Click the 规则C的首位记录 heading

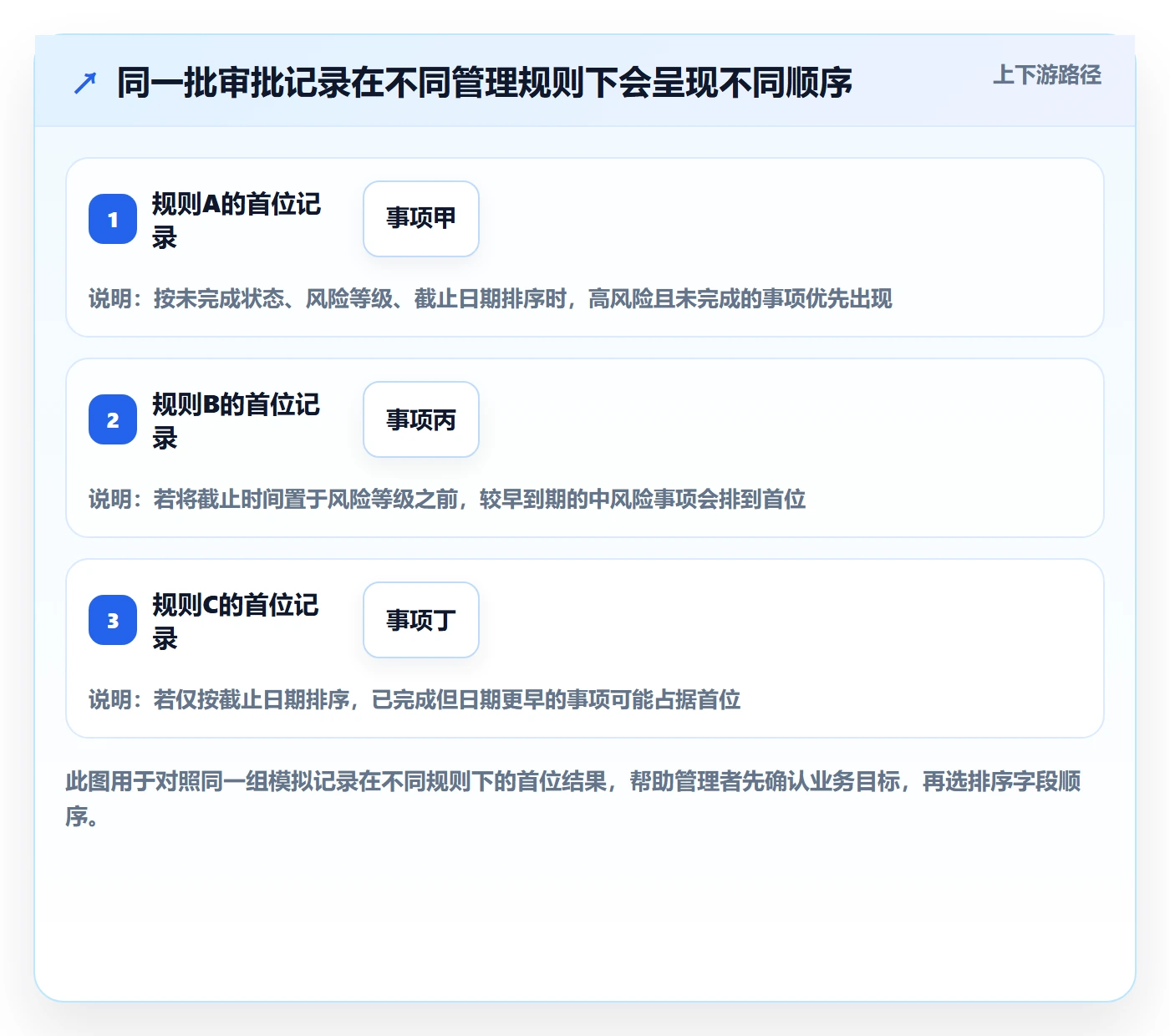[237, 621]
